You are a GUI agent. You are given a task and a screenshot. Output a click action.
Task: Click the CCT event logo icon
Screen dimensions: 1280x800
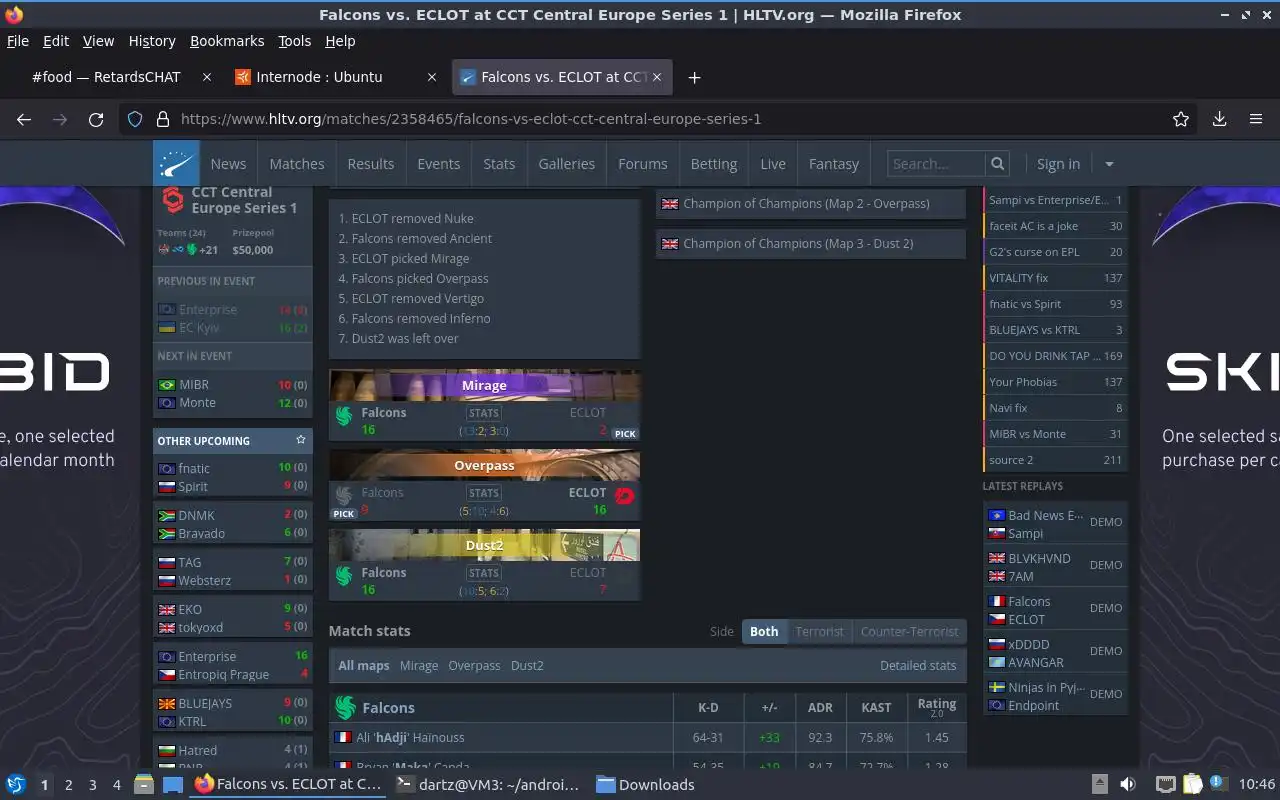173,200
